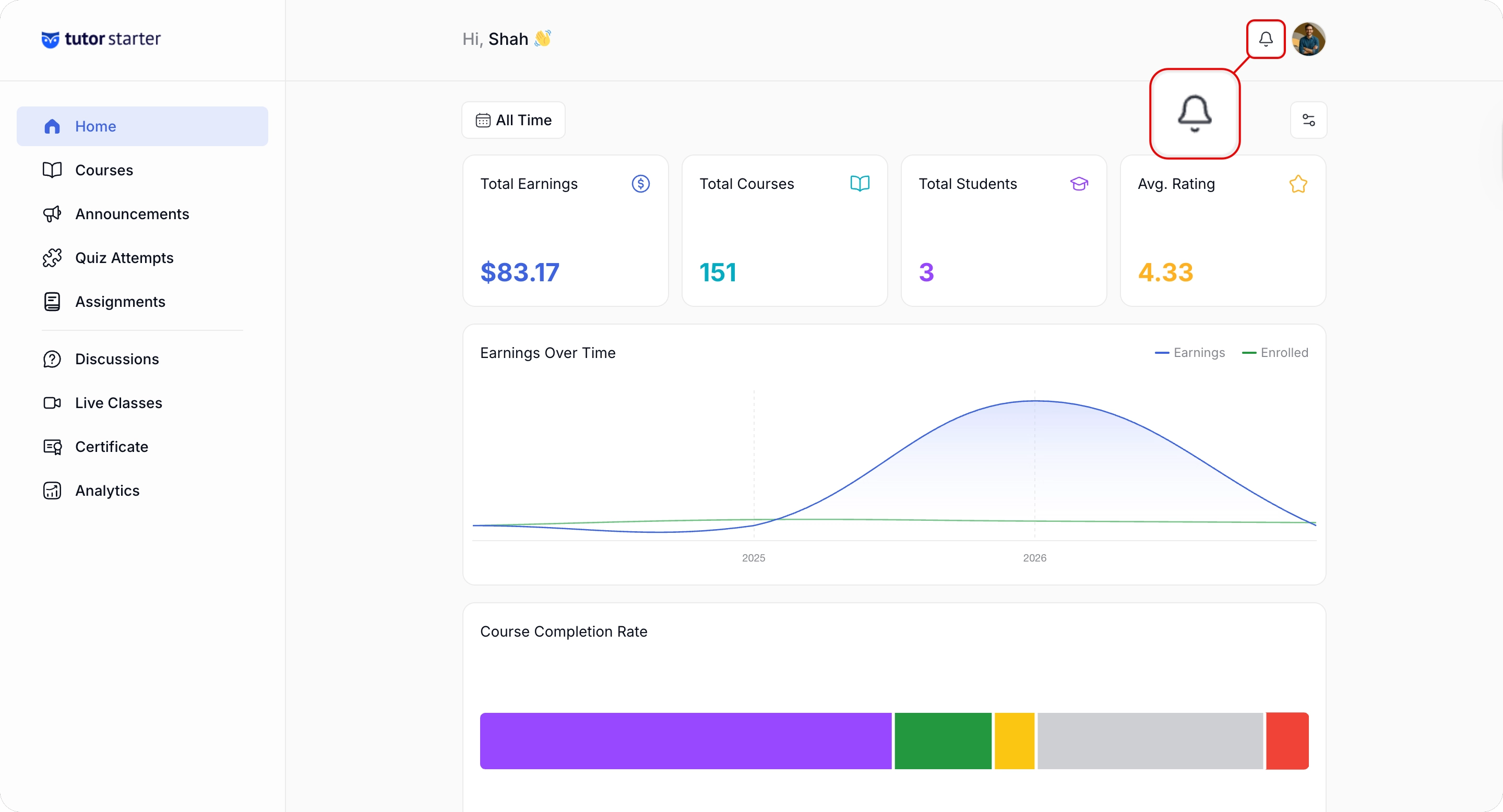Open Assignments from the sidebar

[x=142, y=302]
